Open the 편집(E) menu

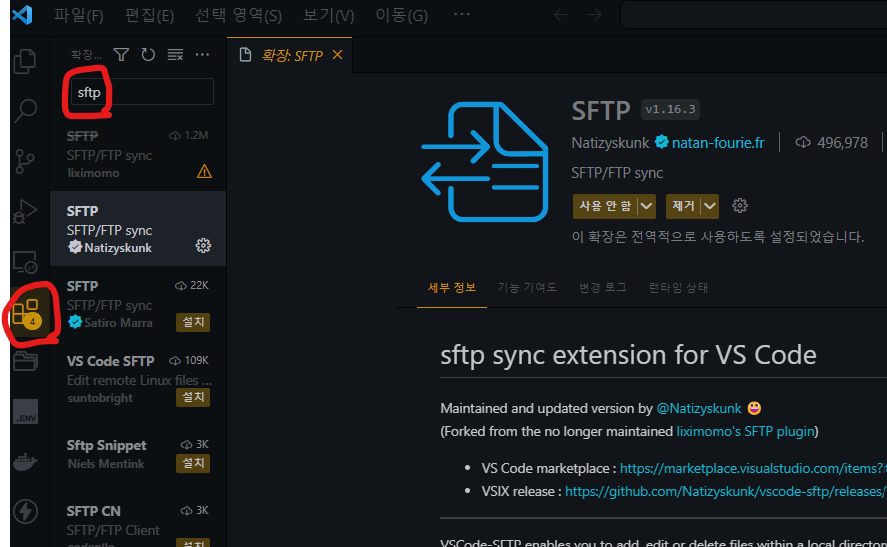pyautogui.click(x=149, y=15)
